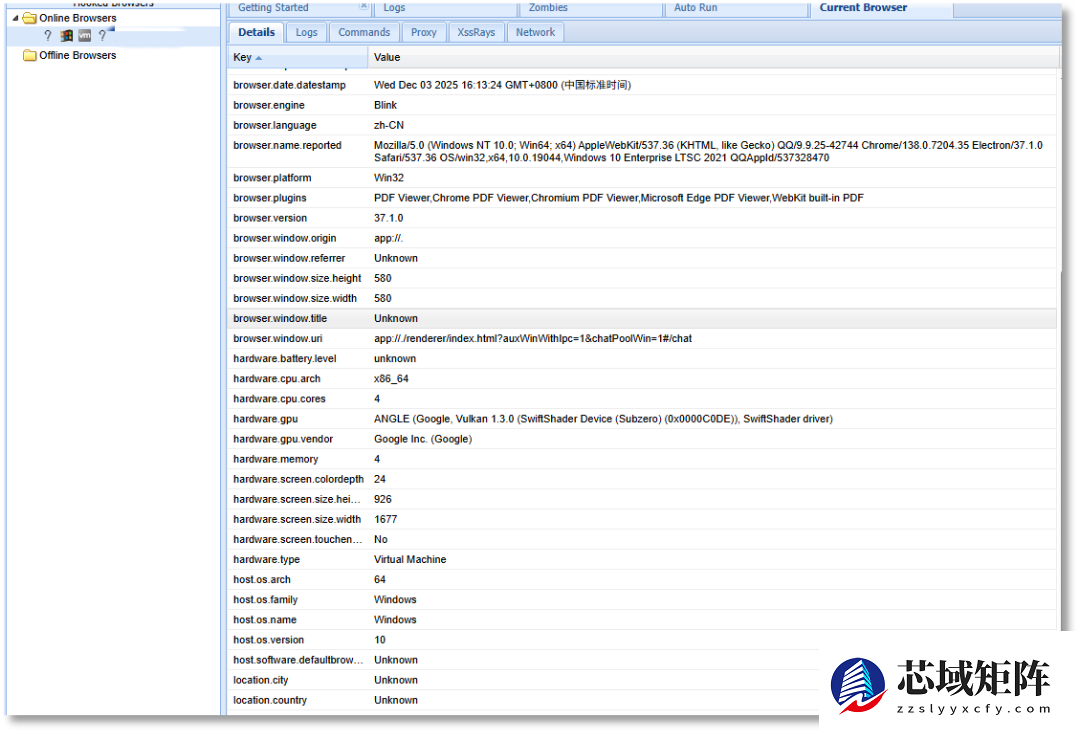Open the Logs sub-tab next to Details

coord(306,32)
